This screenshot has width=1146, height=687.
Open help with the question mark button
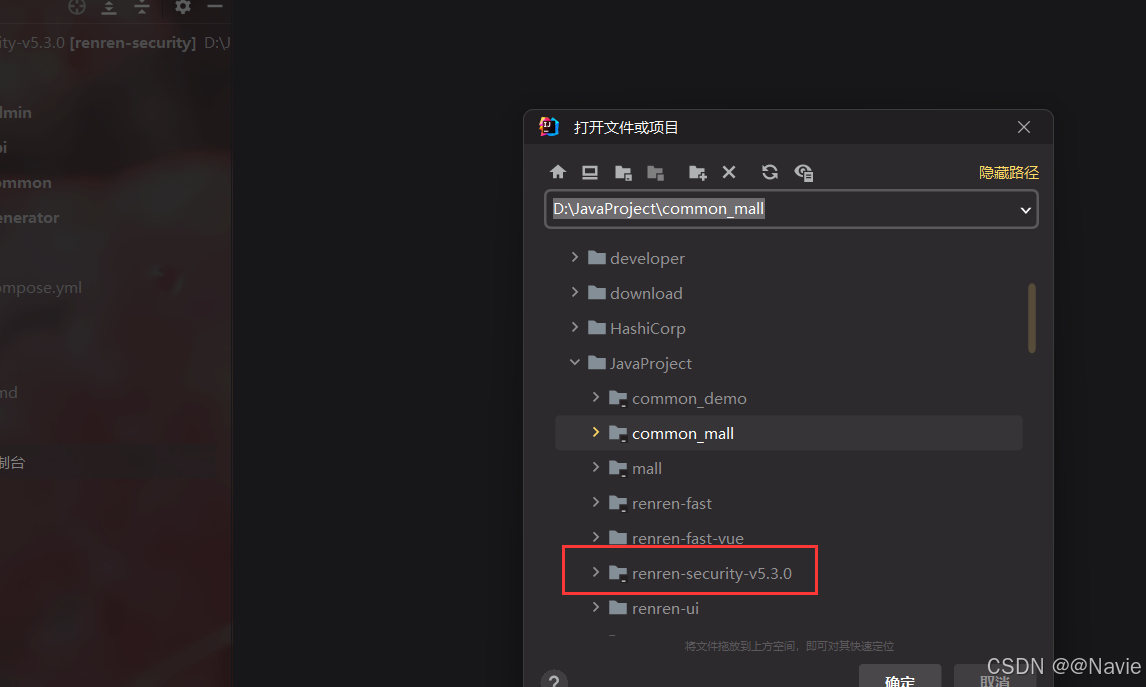coord(554,680)
